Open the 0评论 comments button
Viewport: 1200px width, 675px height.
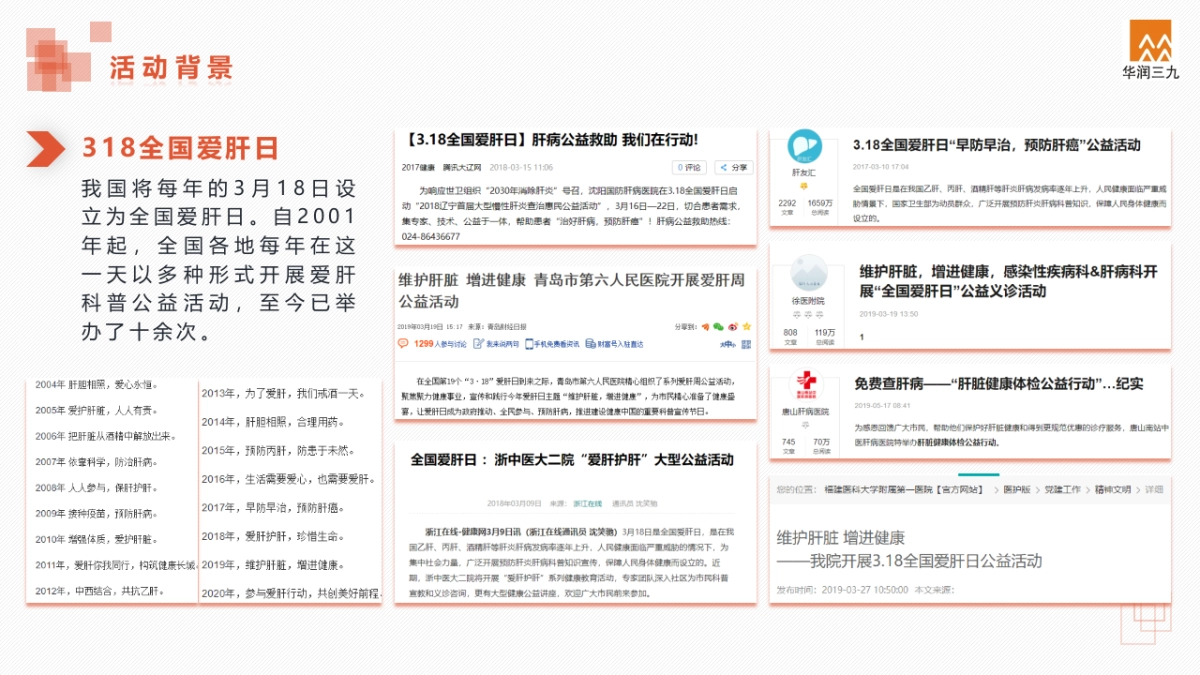point(690,167)
